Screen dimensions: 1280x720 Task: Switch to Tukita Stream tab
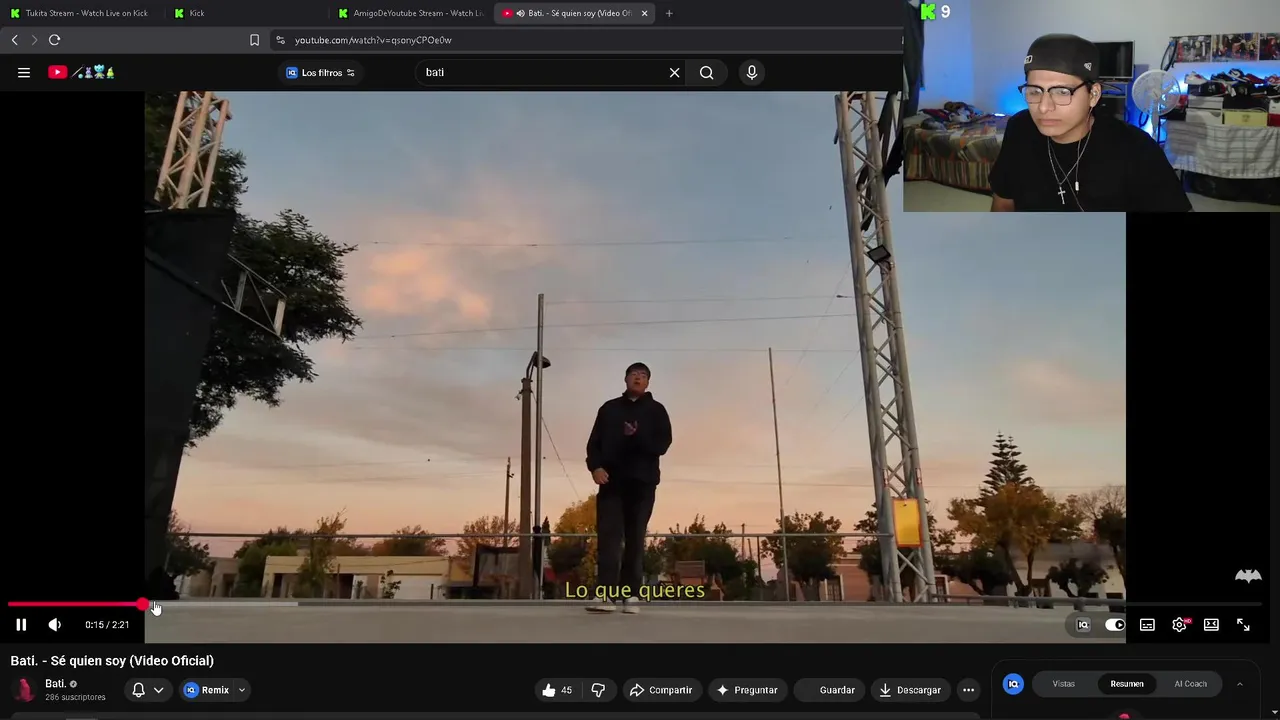pos(80,13)
